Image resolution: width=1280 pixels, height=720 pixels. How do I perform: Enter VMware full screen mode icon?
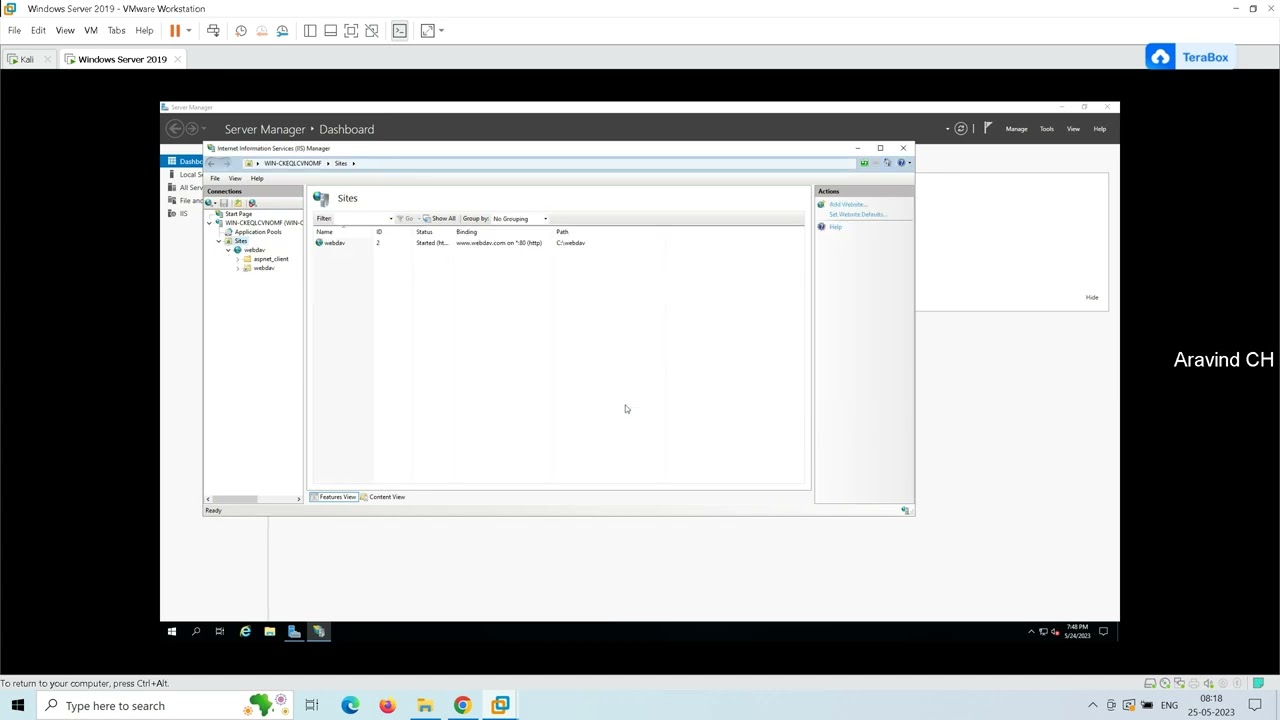(x=351, y=31)
